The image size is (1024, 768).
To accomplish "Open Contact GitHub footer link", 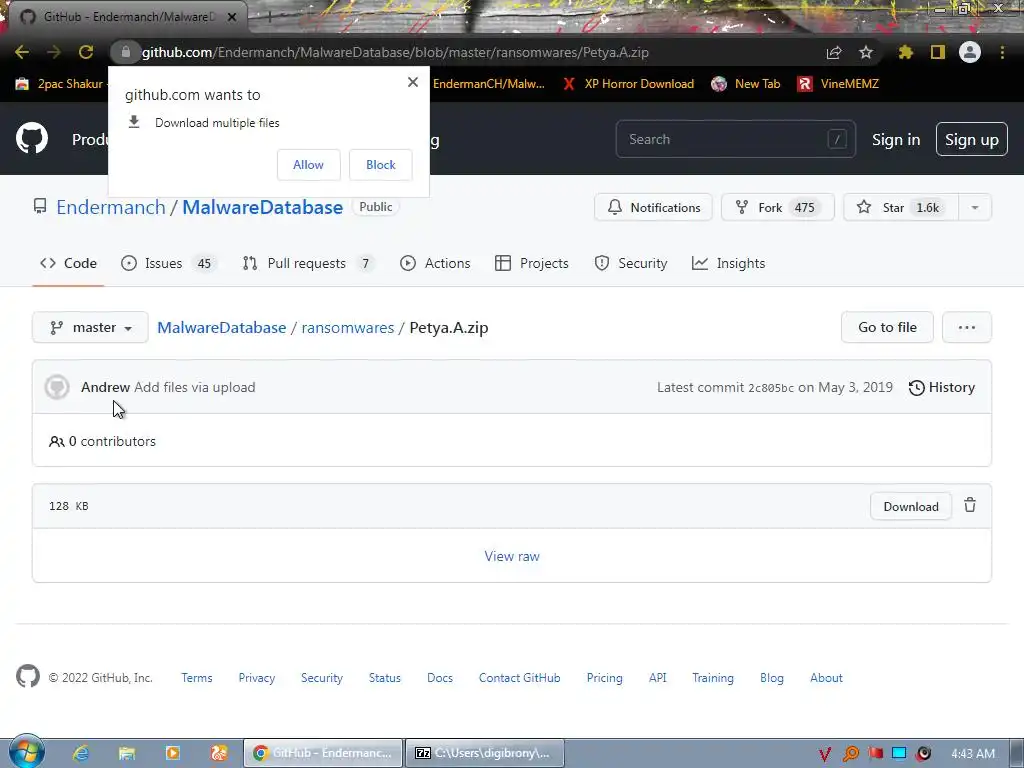I will click(519, 678).
